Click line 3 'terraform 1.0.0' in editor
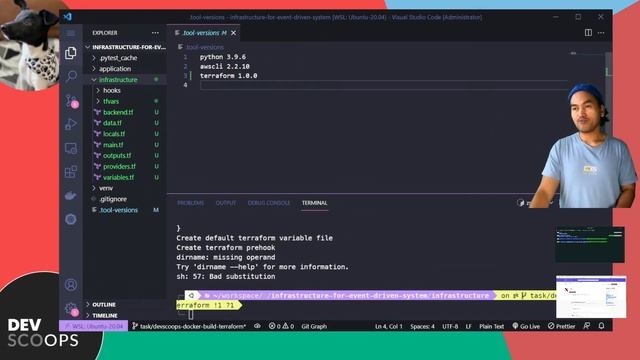 (x=228, y=76)
